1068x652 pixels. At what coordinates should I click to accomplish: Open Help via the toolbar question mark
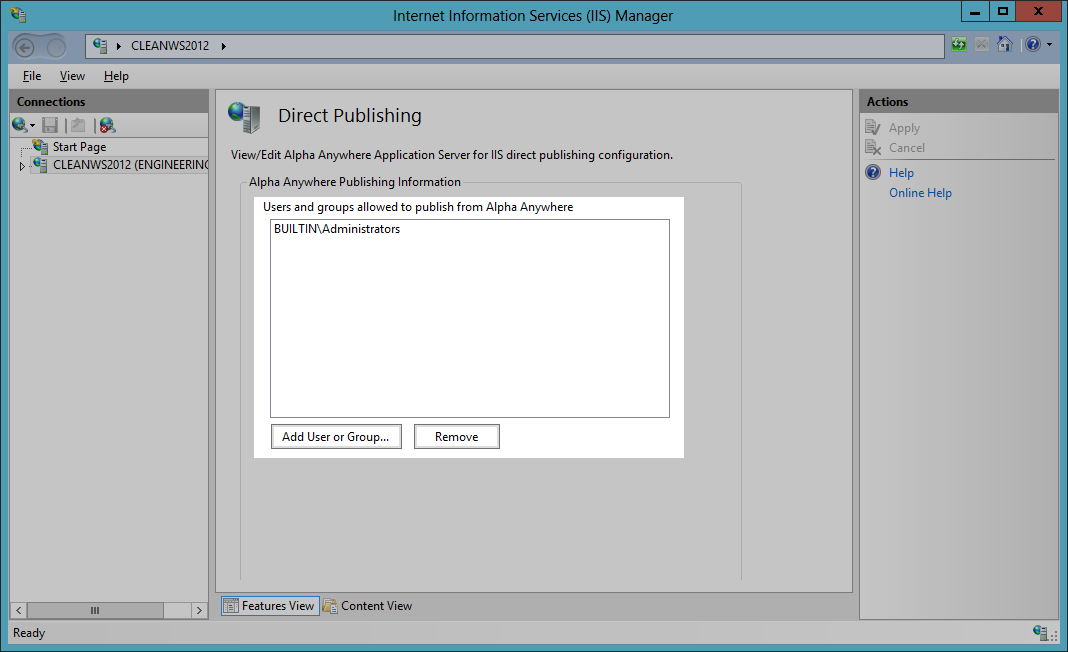tap(1033, 44)
